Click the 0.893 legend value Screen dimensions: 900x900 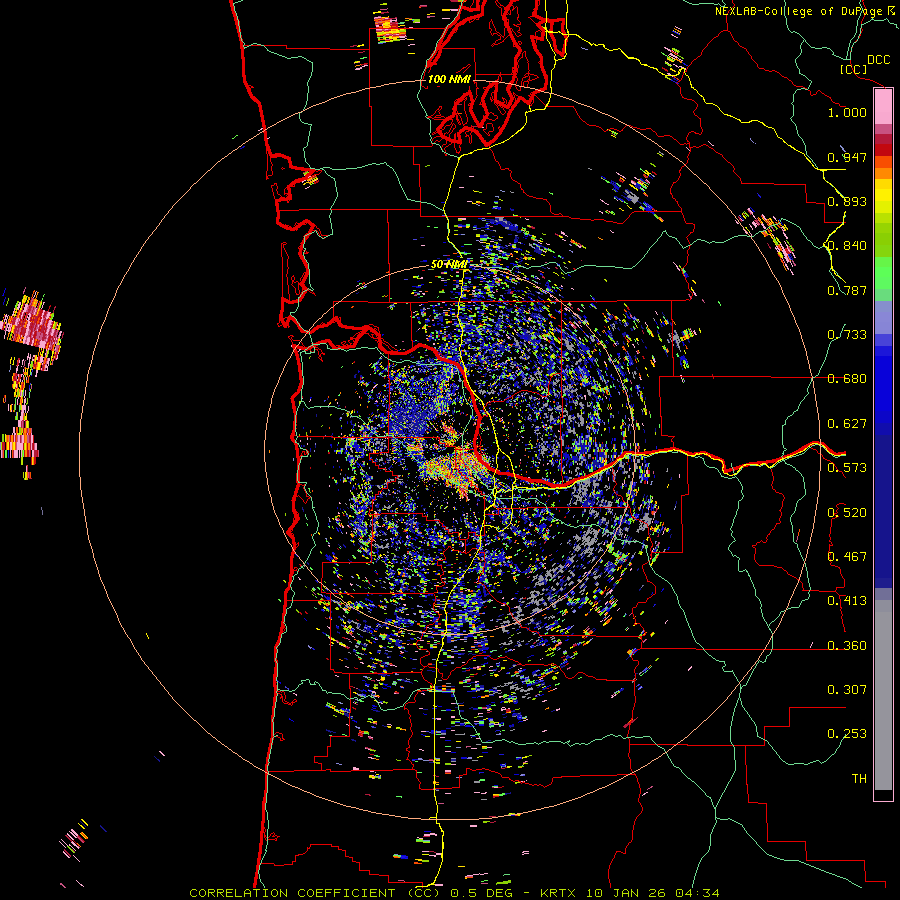click(847, 201)
